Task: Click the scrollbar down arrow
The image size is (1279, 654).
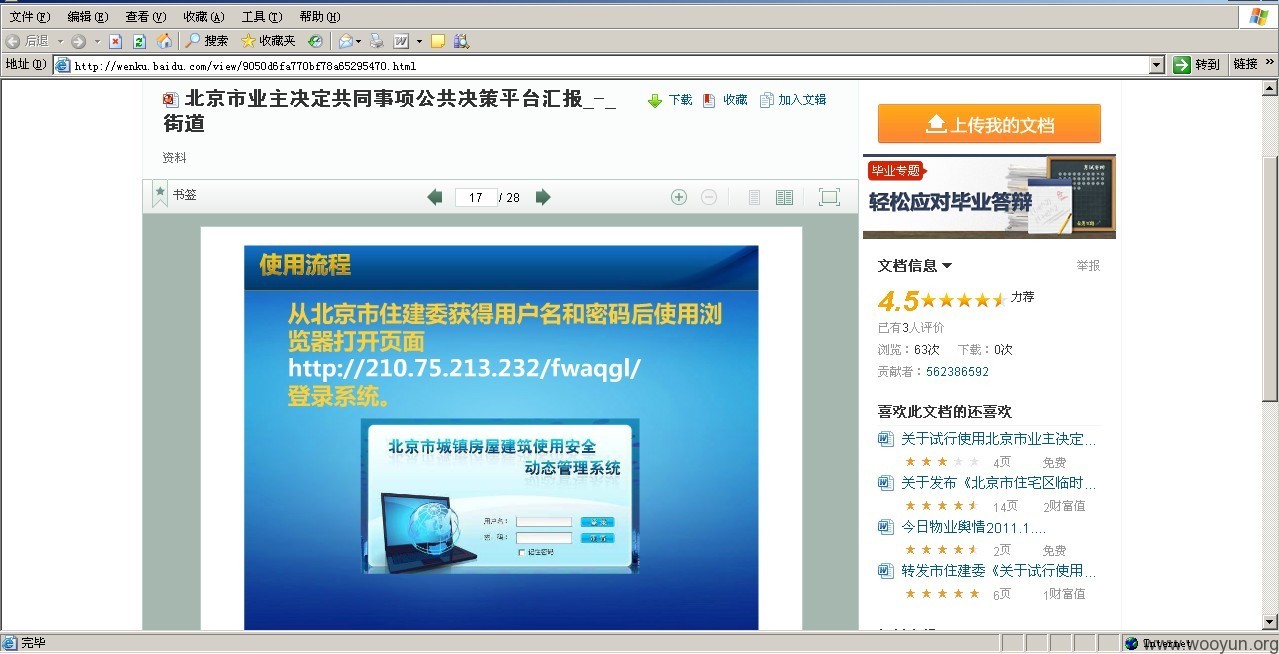Action: coord(1270,622)
